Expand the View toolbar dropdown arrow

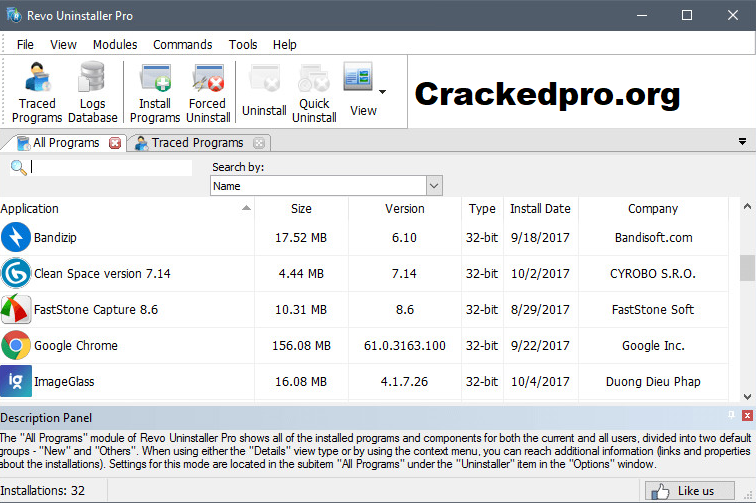382,92
